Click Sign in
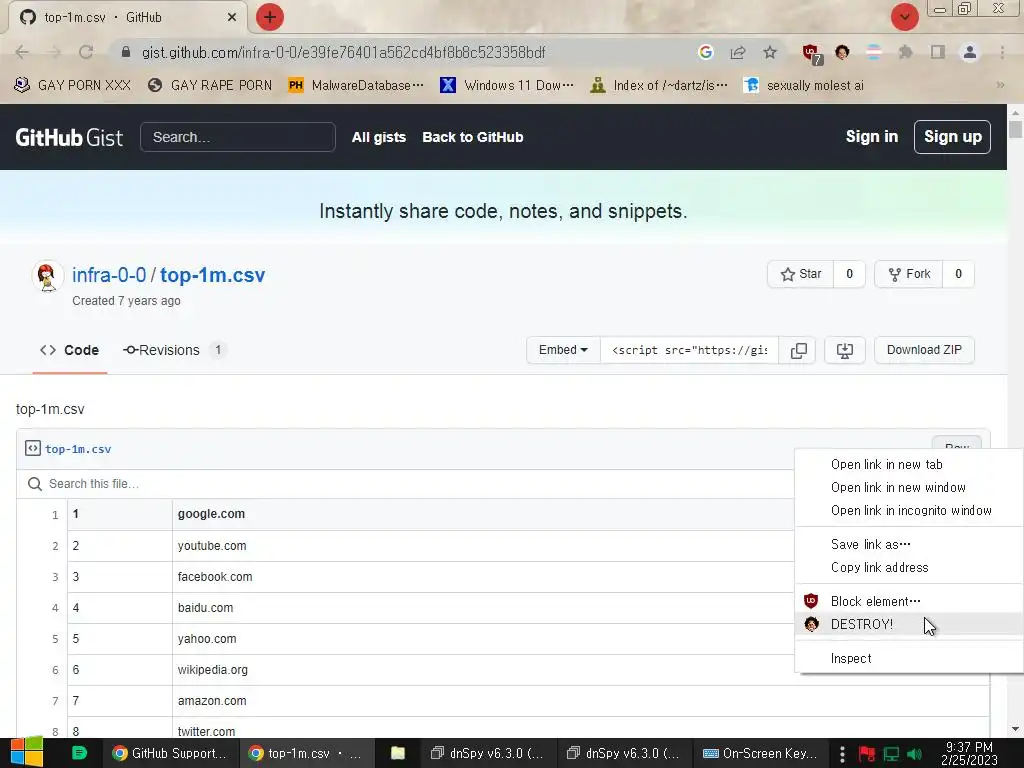The image size is (1024, 768). coord(872,136)
